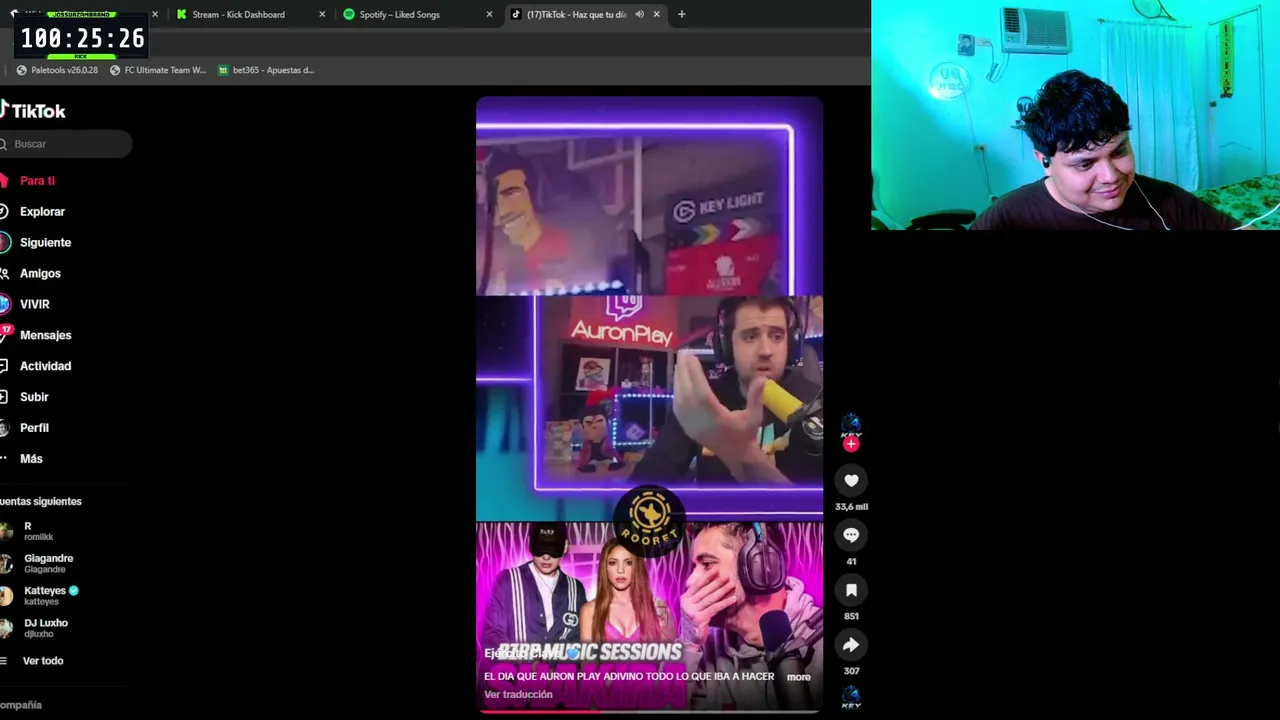Save the video with the bookmark icon

pyautogui.click(x=851, y=590)
